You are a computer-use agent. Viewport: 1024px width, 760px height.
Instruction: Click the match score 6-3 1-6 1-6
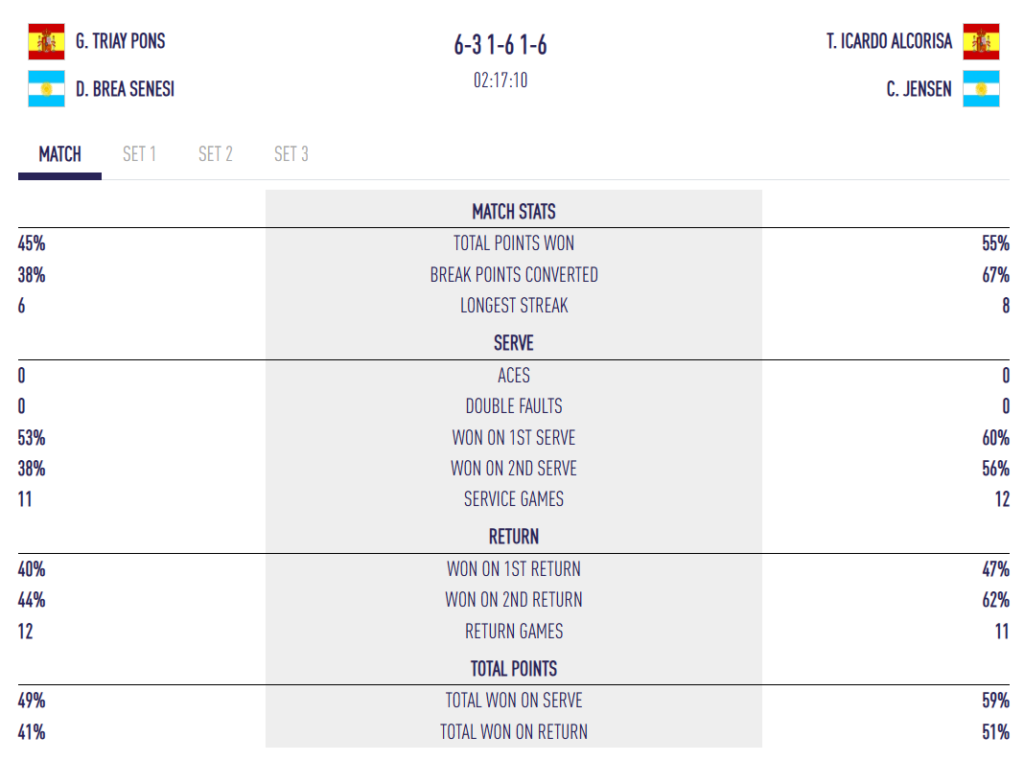(x=500, y=45)
